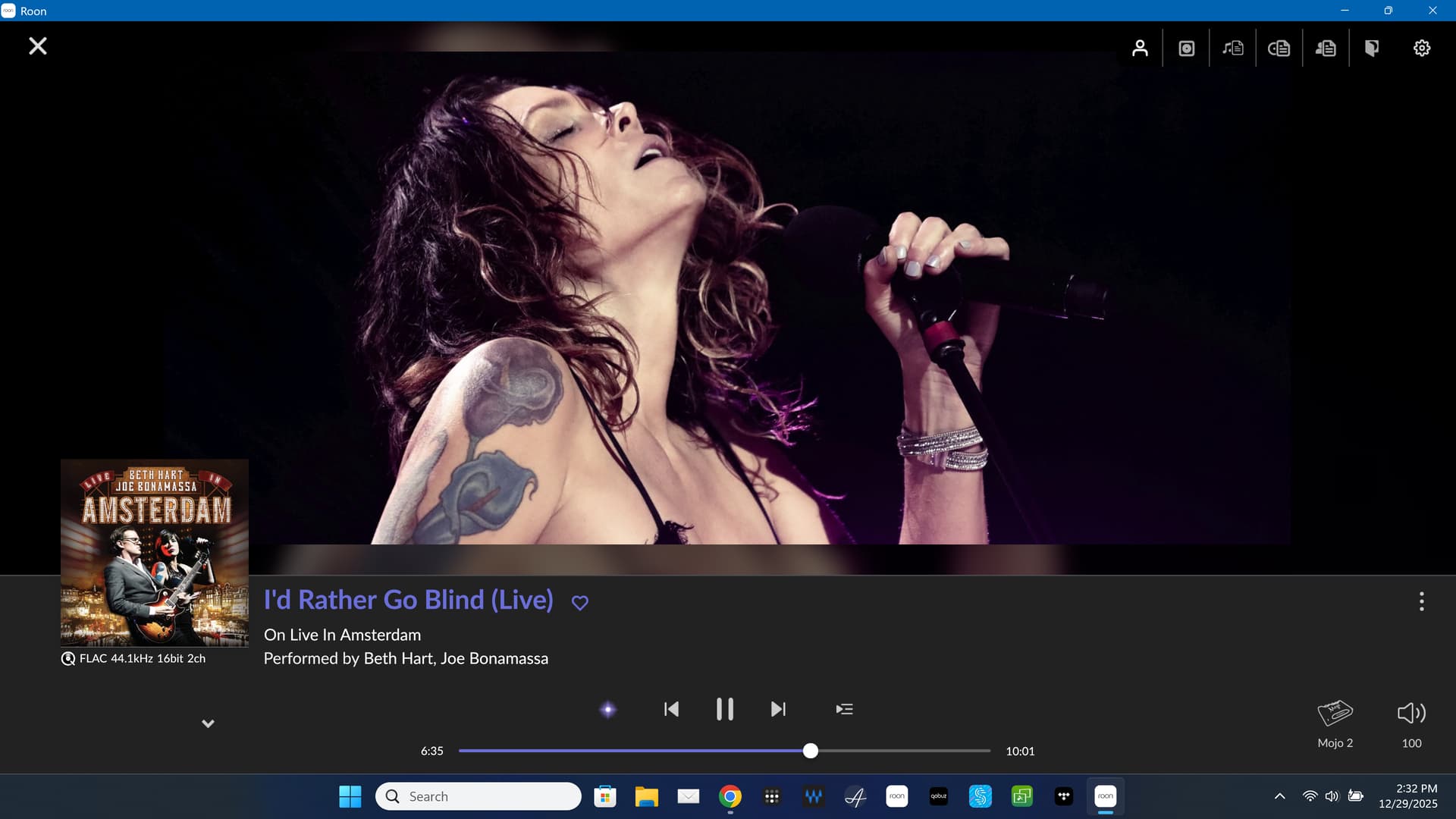
Task: Open Now Playing display settings gear
Action: pyautogui.click(x=1422, y=49)
